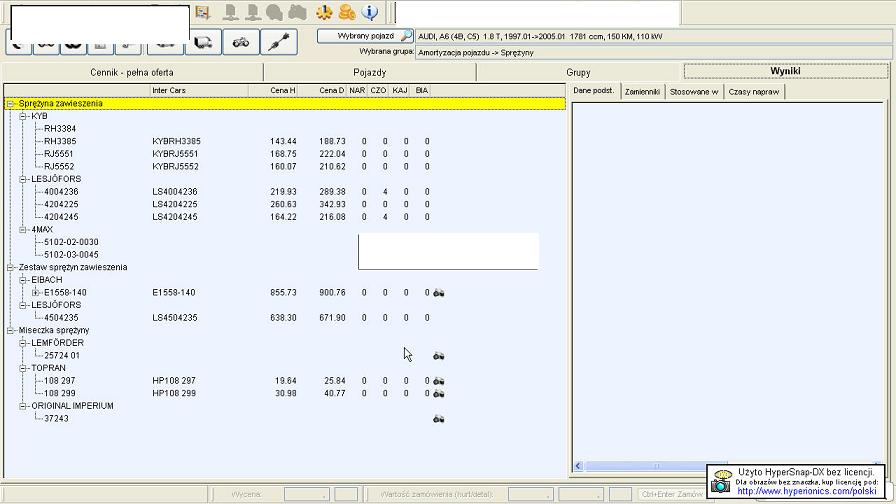Click the Amortyzacja pojazdu group field
This screenshot has height=504, width=896.
click(x=654, y=53)
